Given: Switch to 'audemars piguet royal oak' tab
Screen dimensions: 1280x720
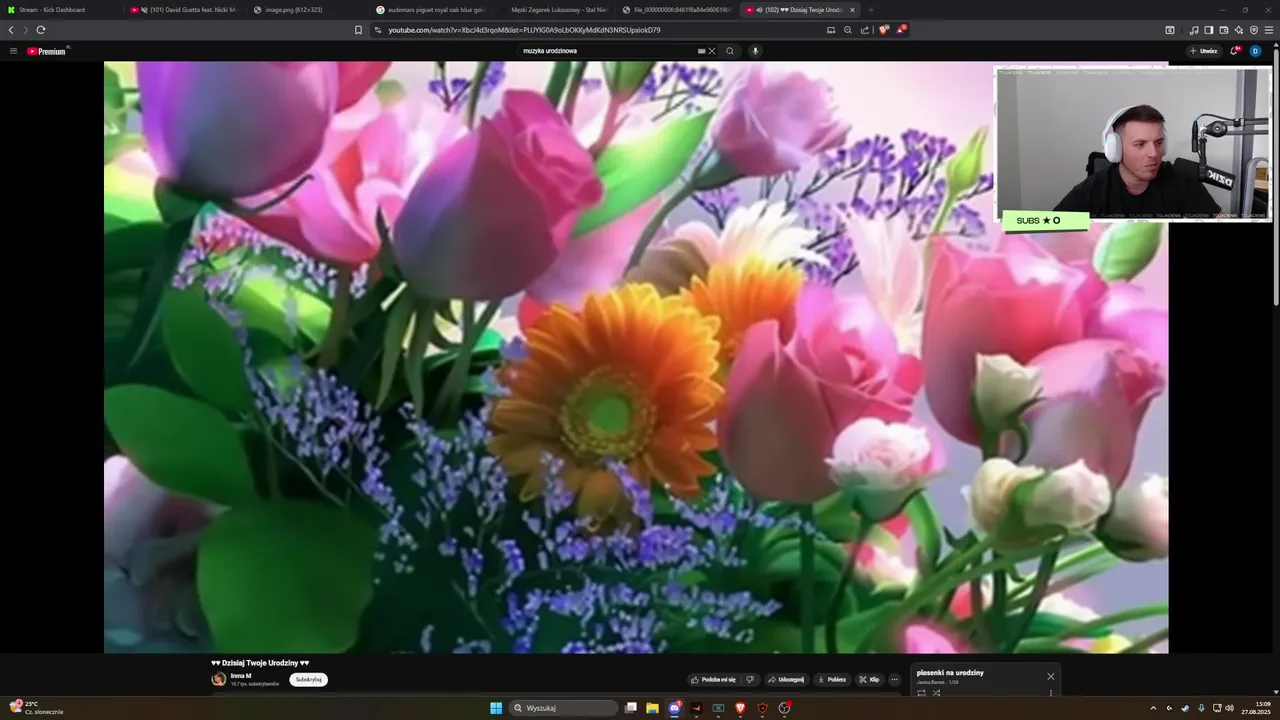Looking at the screenshot, I should click(431, 9).
